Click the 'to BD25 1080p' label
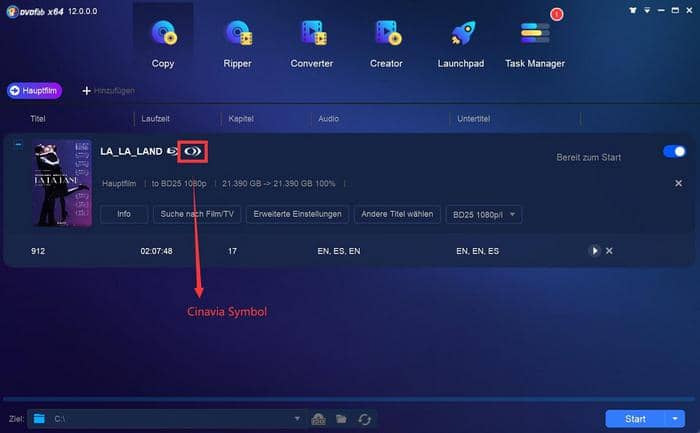 (x=179, y=183)
